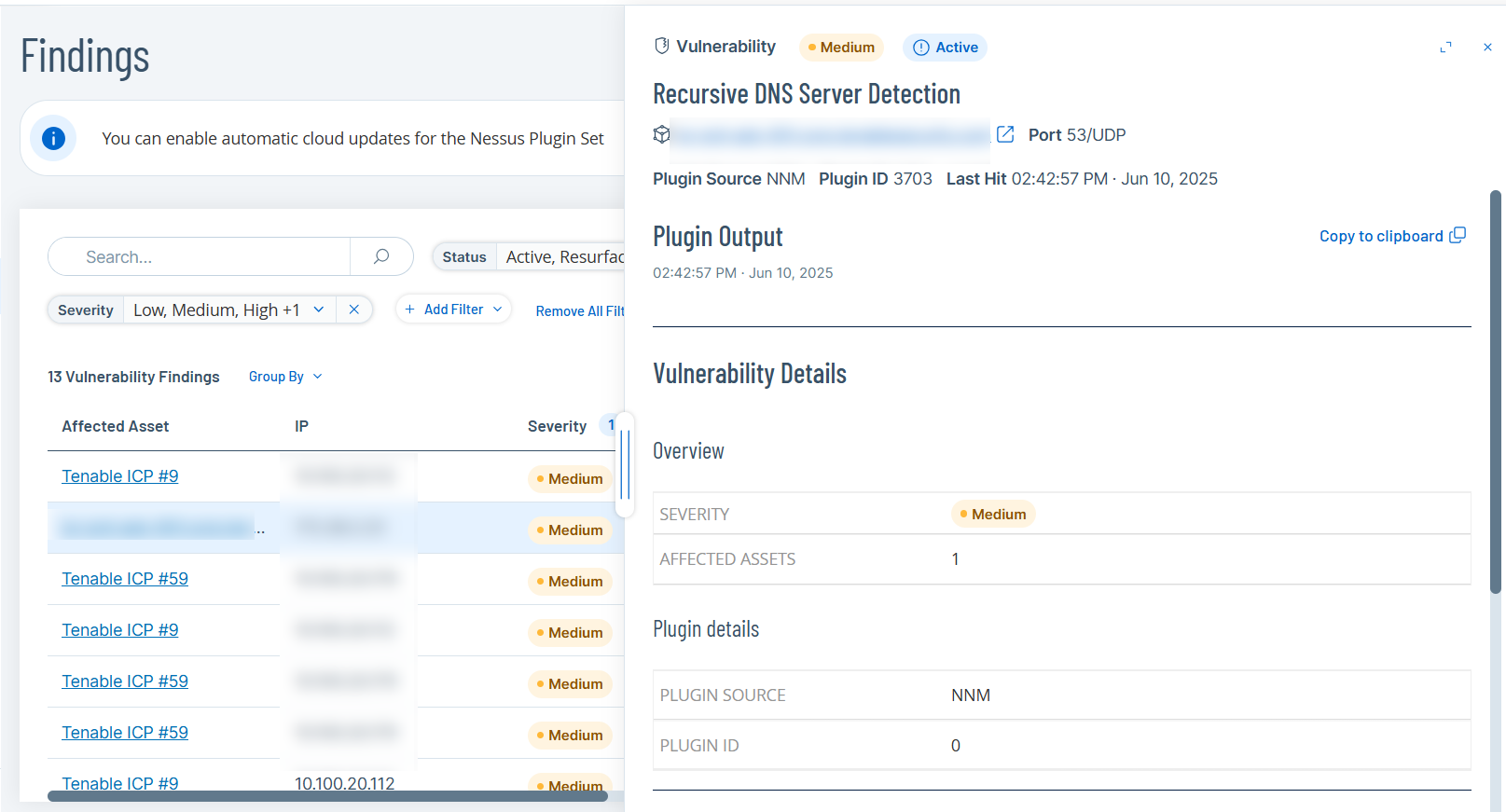1506x812 pixels.
Task: Open the Severity filter dropdown
Action: [319, 310]
